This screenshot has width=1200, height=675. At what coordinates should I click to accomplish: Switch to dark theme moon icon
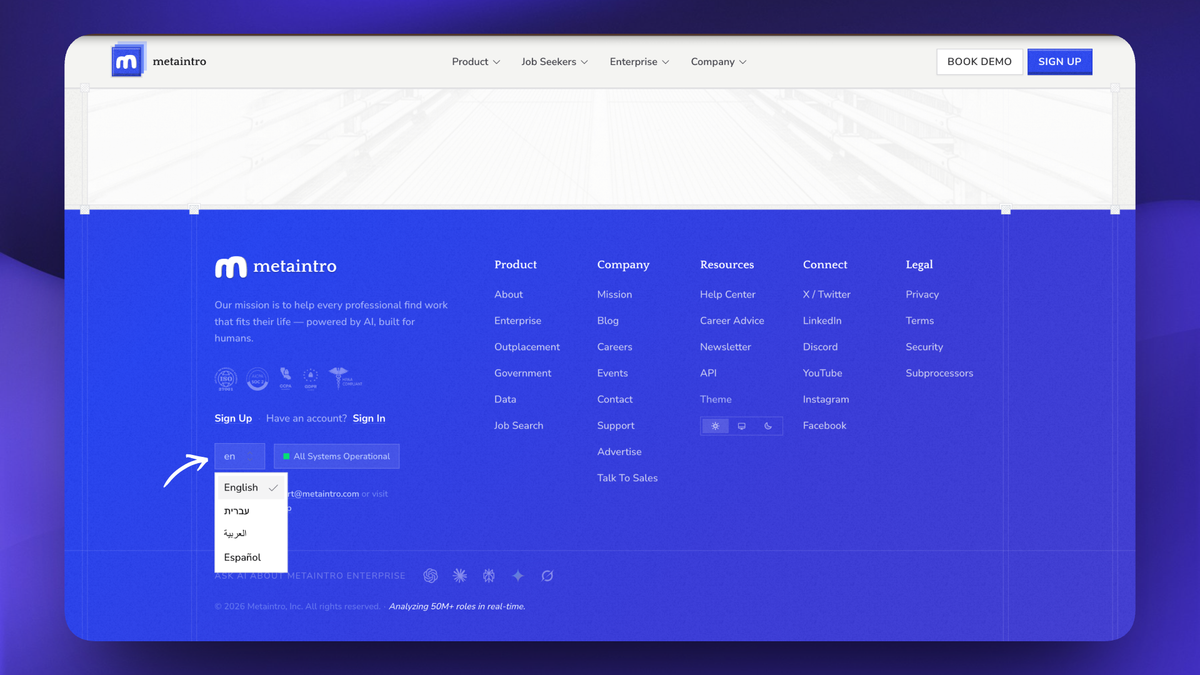pyautogui.click(x=768, y=426)
